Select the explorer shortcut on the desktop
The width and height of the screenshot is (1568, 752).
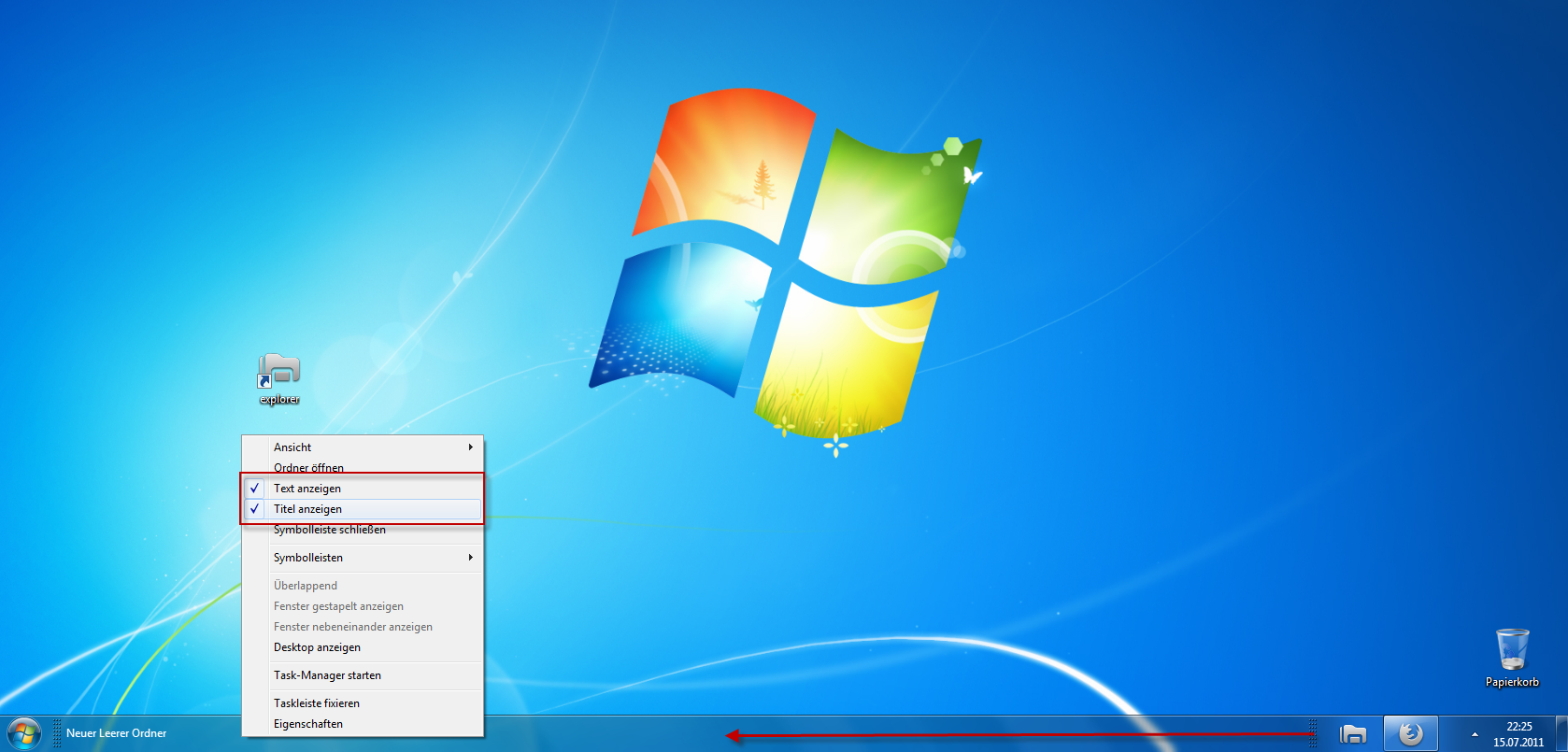tap(279, 379)
